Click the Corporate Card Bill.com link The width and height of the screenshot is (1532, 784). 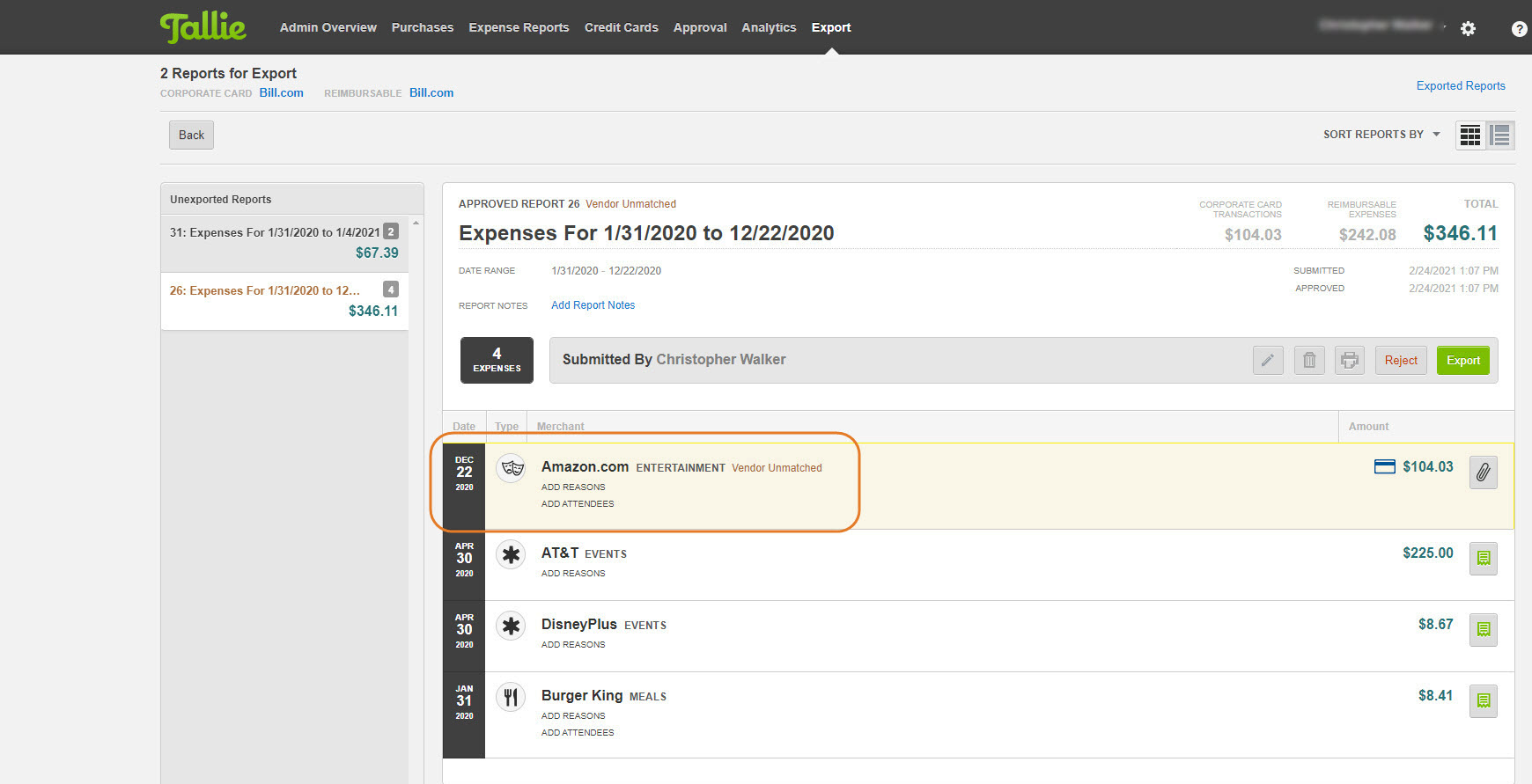pos(282,92)
